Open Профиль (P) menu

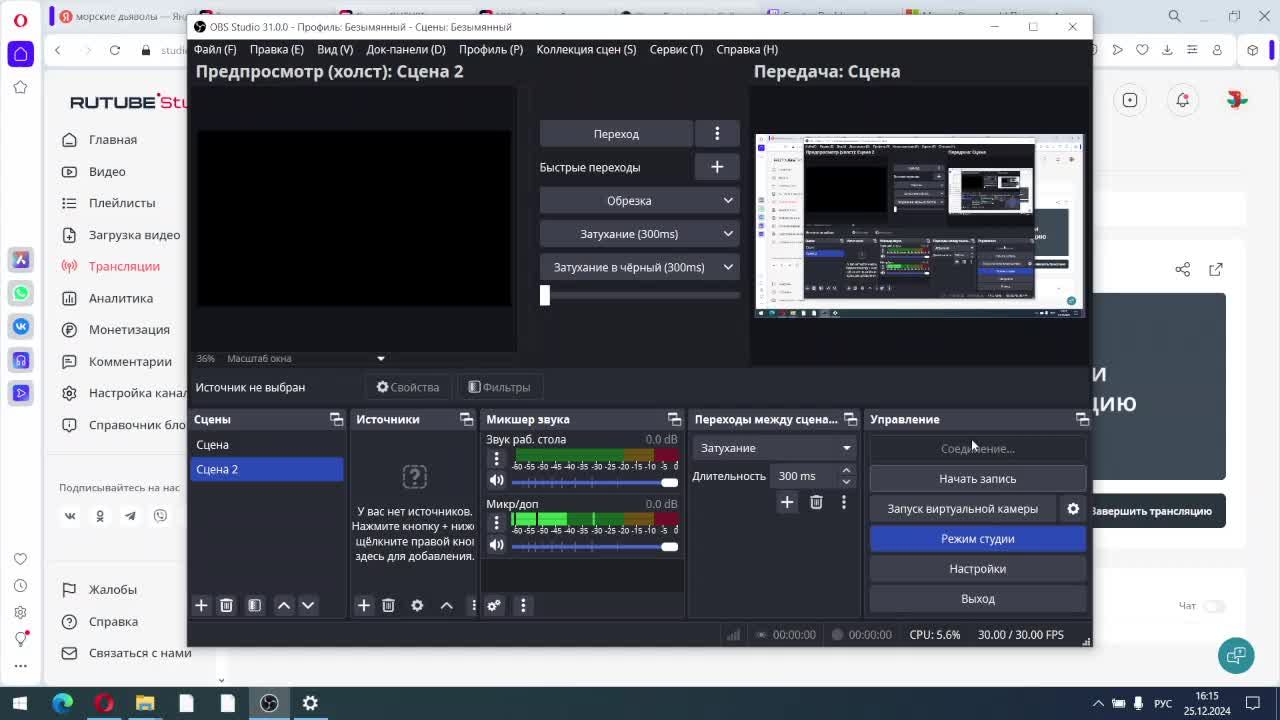pos(491,49)
